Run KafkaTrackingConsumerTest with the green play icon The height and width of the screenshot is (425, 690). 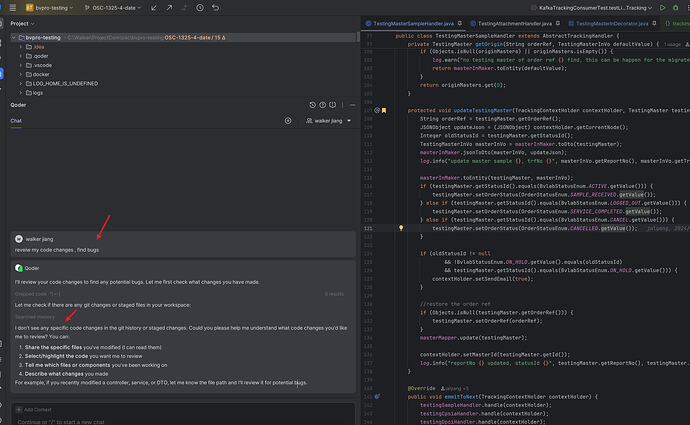(x=662, y=7)
